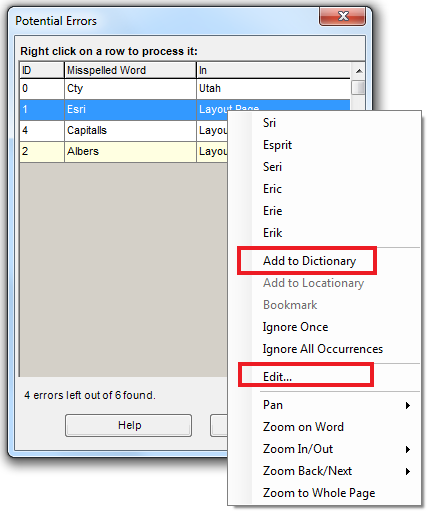Click the Help button

[x=129, y=425]
